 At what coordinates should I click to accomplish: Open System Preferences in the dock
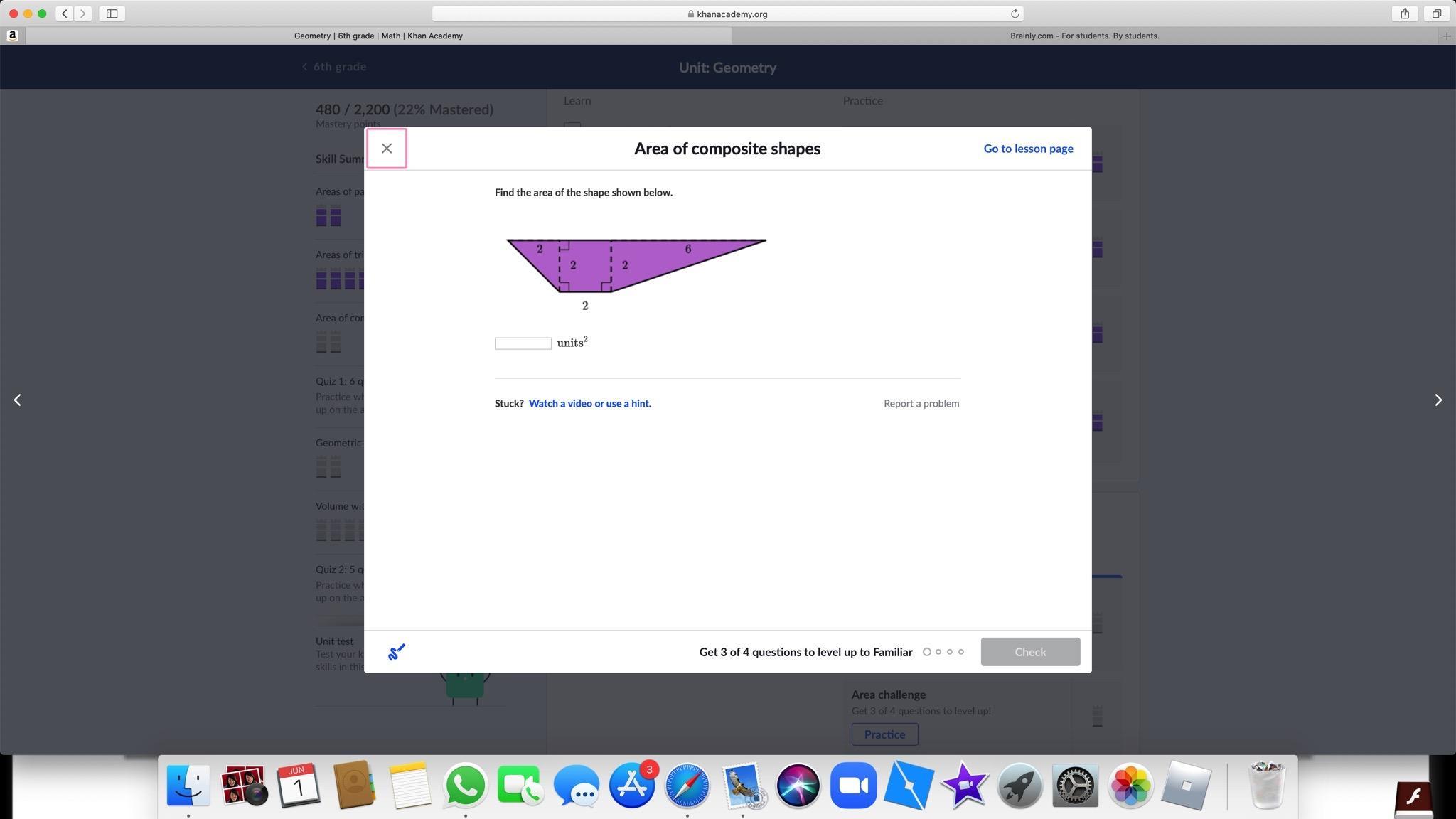[1074, 786]
